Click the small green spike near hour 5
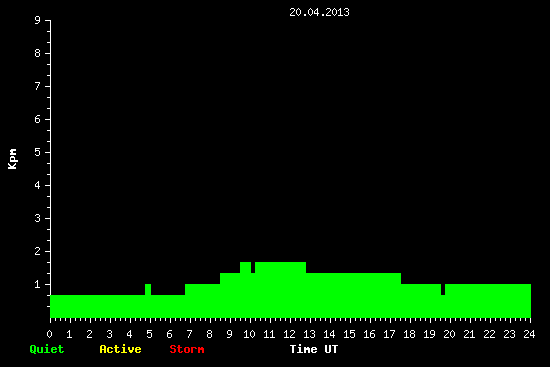 pos(148,289)
